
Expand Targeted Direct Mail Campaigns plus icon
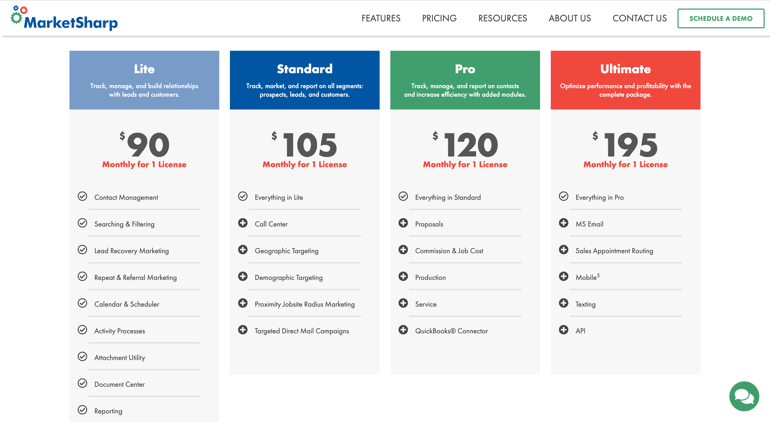coord(243,330)
